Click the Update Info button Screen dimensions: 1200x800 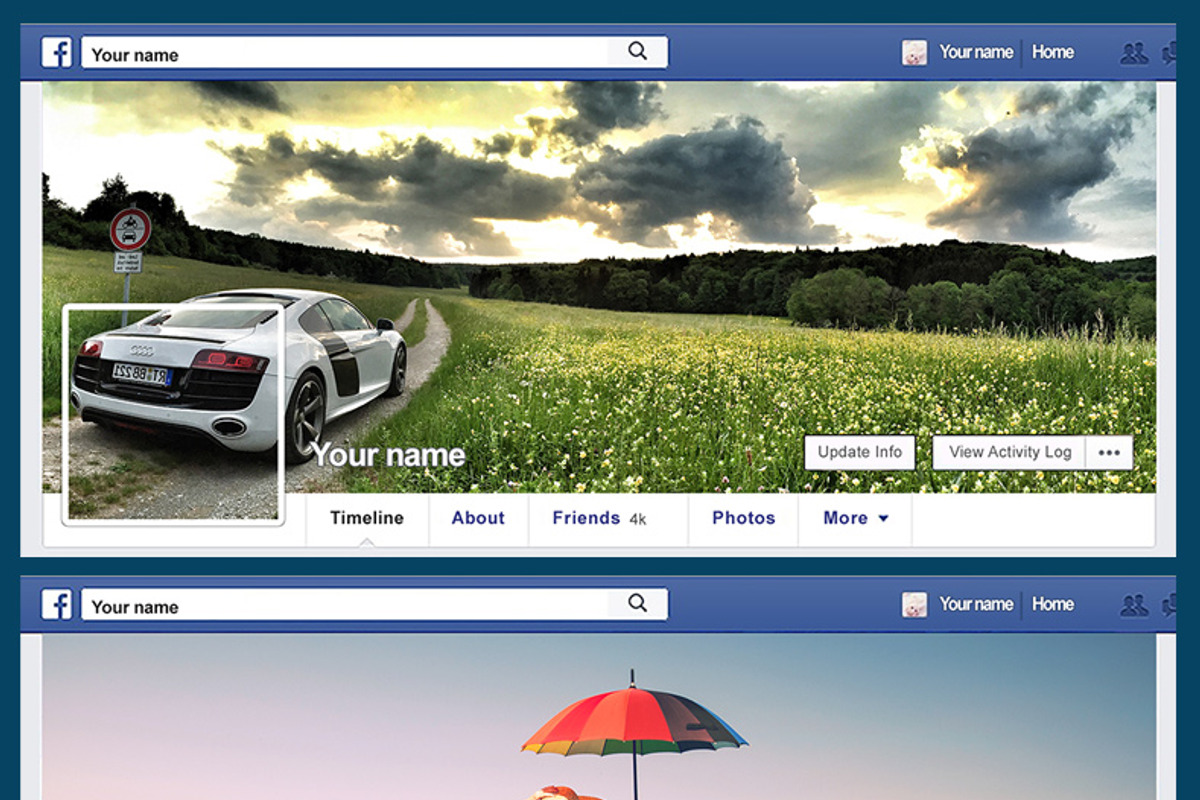[x=860, y=452]
